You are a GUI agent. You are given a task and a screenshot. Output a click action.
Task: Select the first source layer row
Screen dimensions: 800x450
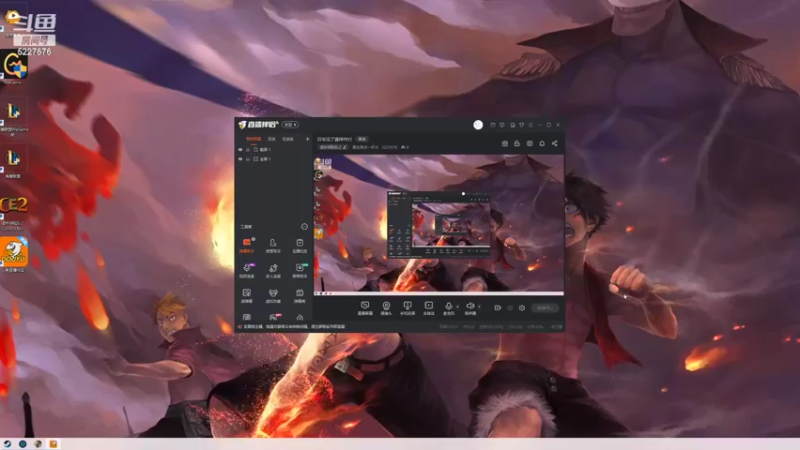(x=274, y=149)
